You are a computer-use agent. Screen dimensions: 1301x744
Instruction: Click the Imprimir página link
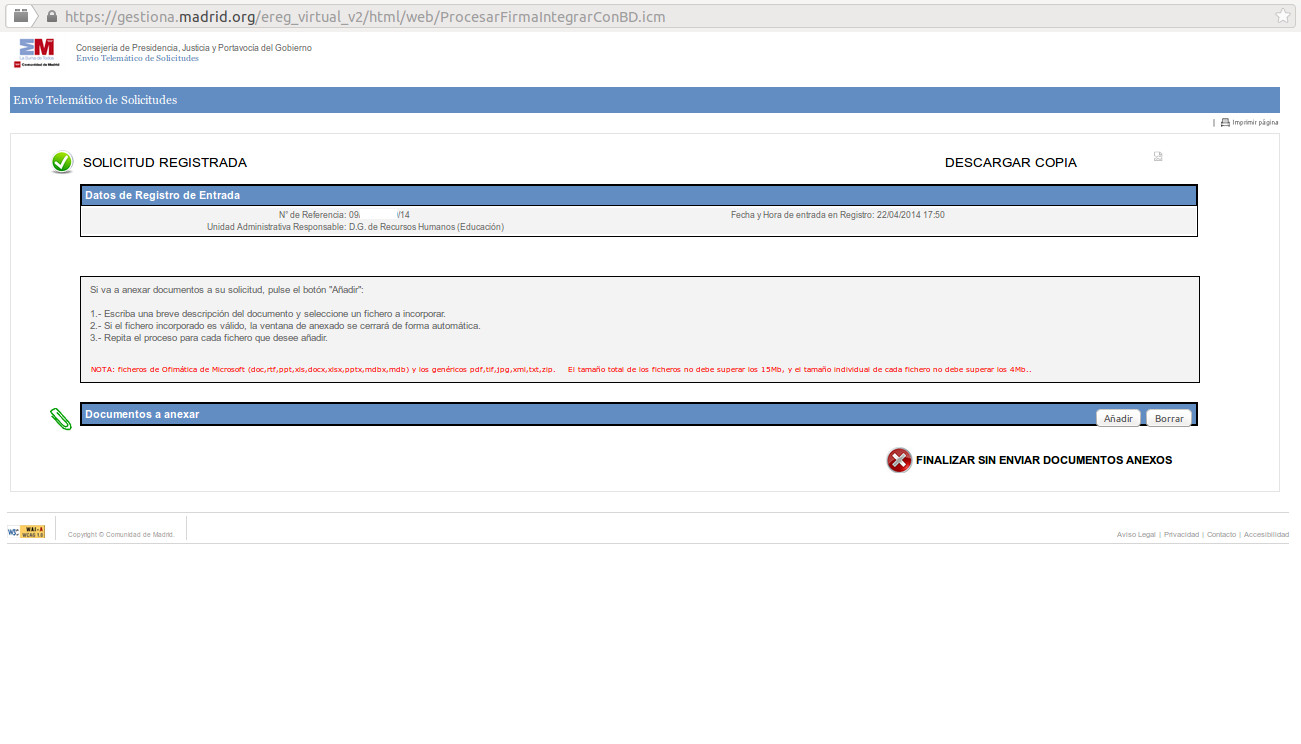point(1255,122)
